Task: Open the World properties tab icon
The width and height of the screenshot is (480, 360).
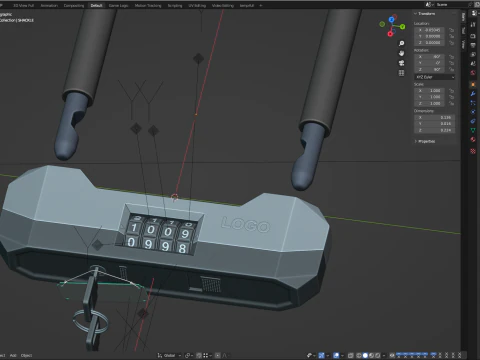Action: 473,73
